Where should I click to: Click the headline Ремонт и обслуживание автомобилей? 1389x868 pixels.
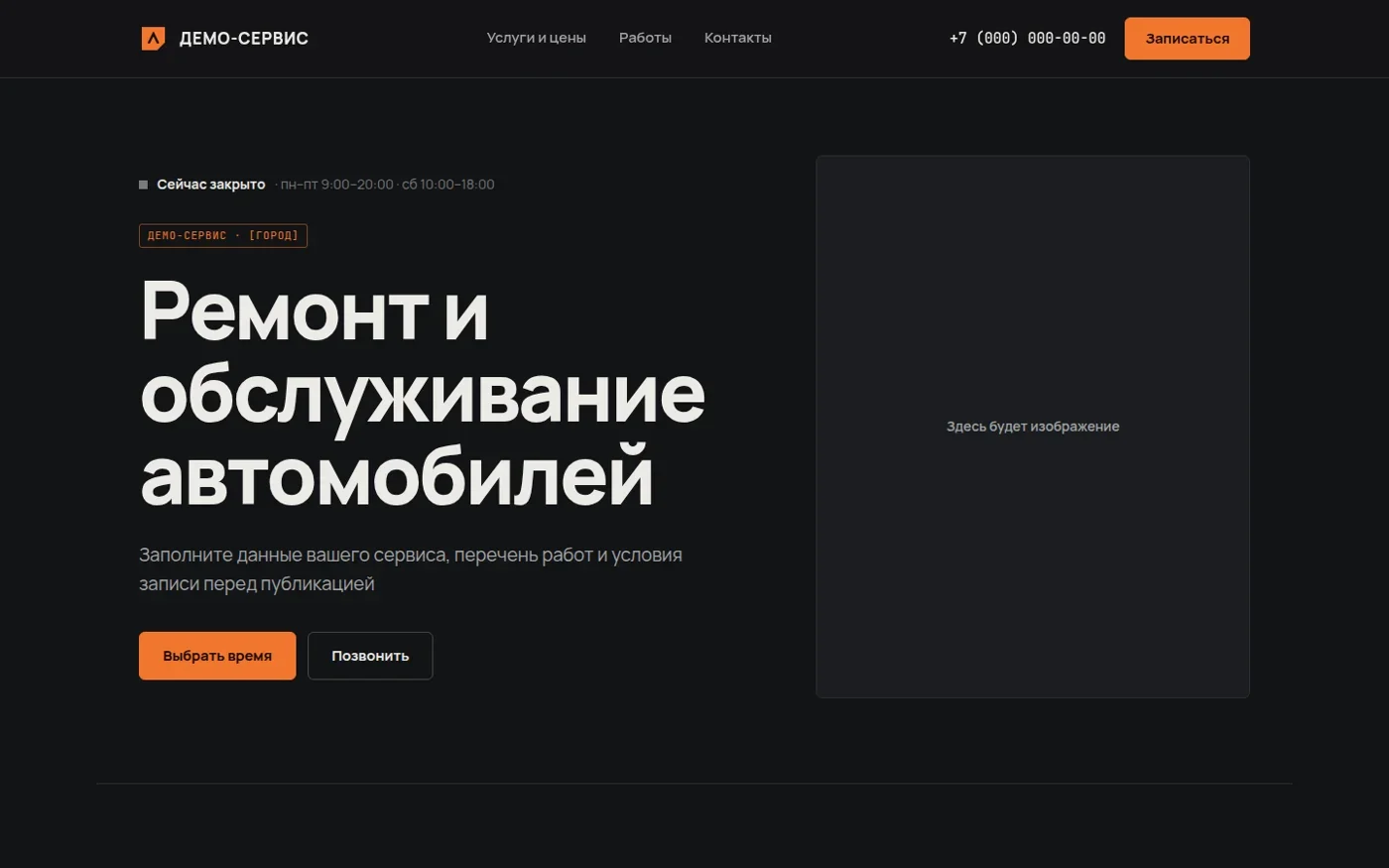point(423,394)
